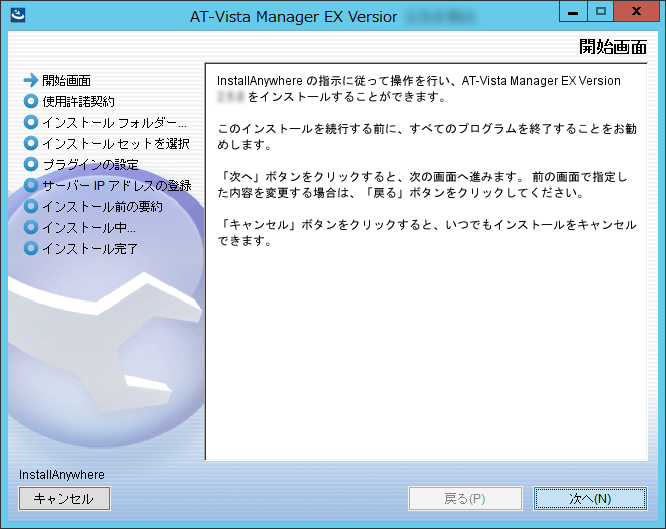
Task: Close the installer window
Action: click(x=636, y=11)
